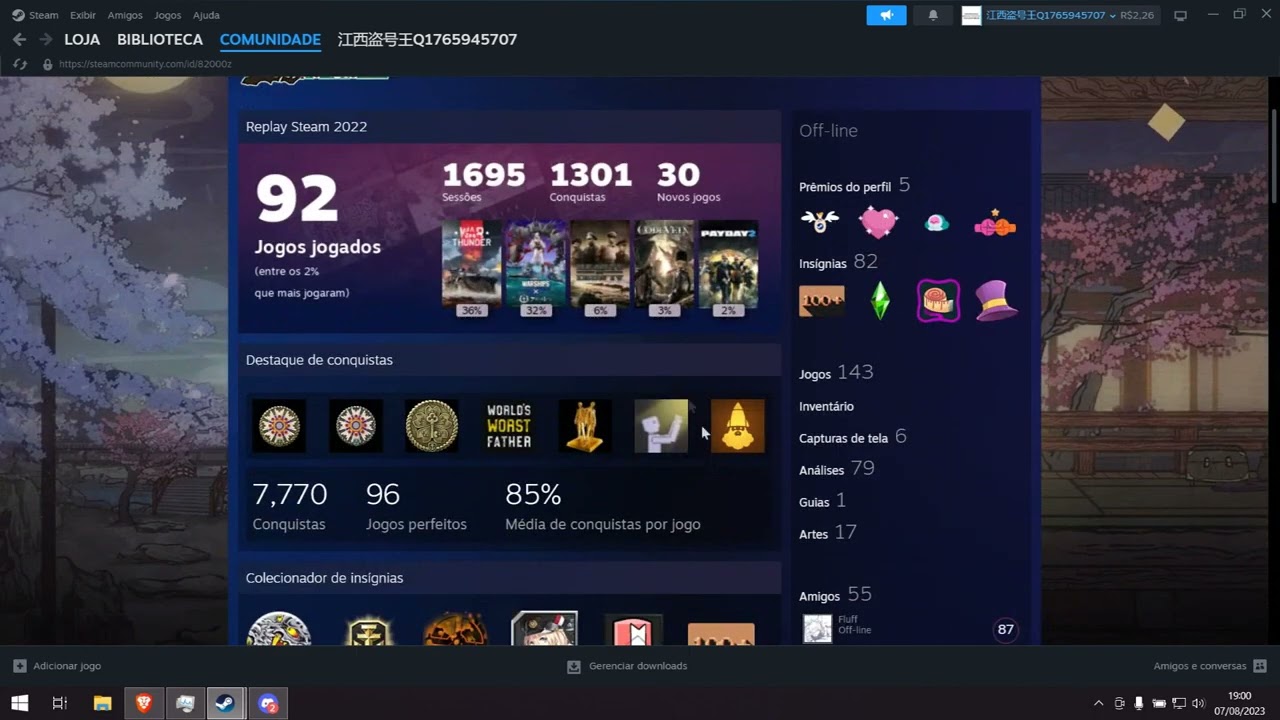1280x720 pixels.
Task: Open the Jogos 143 link
Action: [836, 372]
